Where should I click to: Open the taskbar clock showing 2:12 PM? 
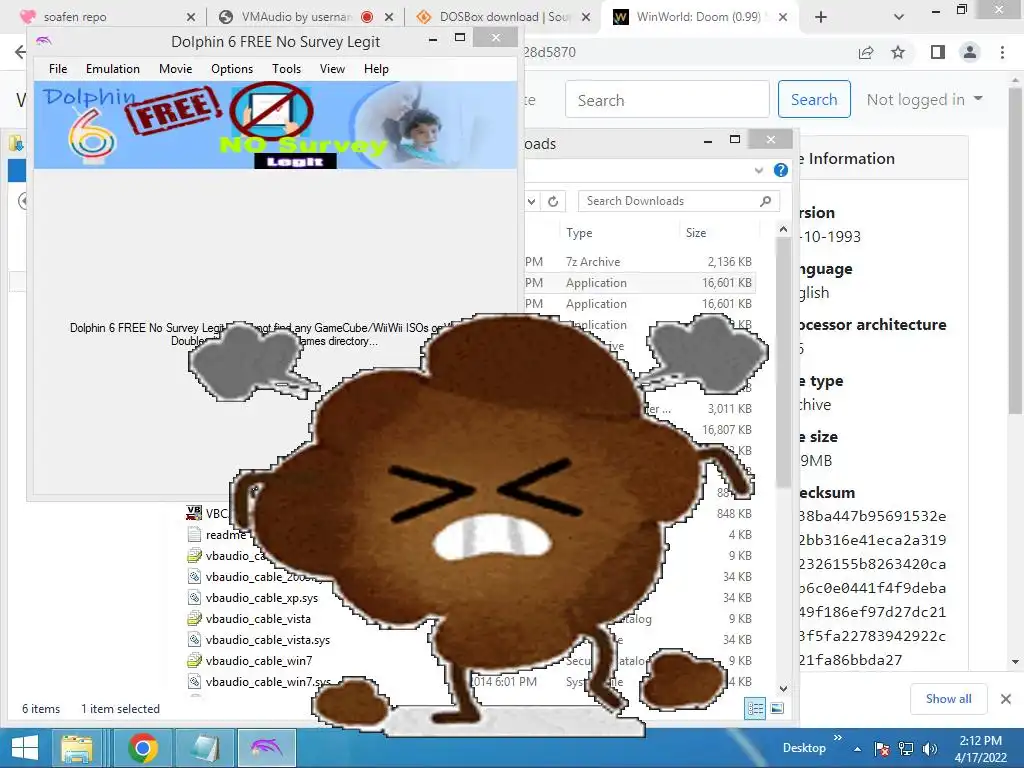click(x=980, y=749)
